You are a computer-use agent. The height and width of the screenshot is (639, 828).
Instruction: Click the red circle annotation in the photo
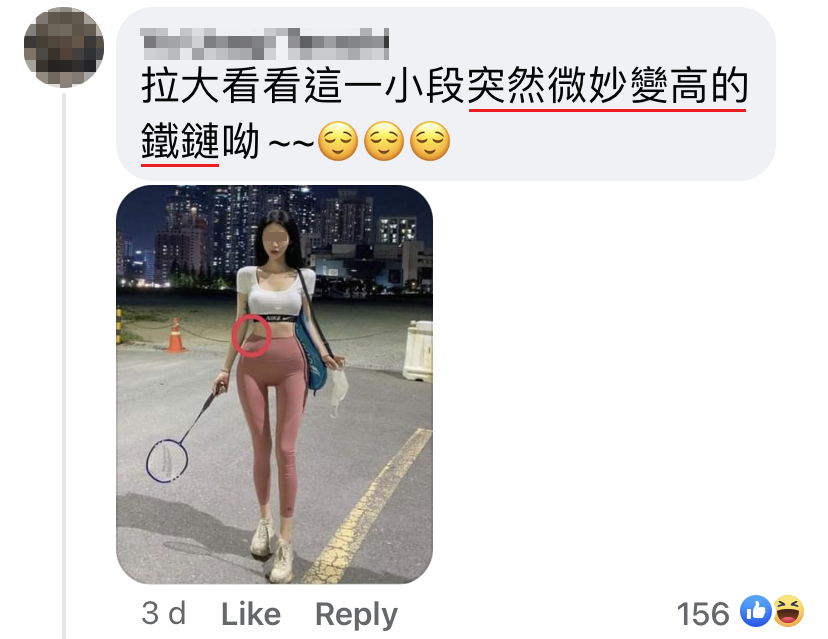pos(252,336)
